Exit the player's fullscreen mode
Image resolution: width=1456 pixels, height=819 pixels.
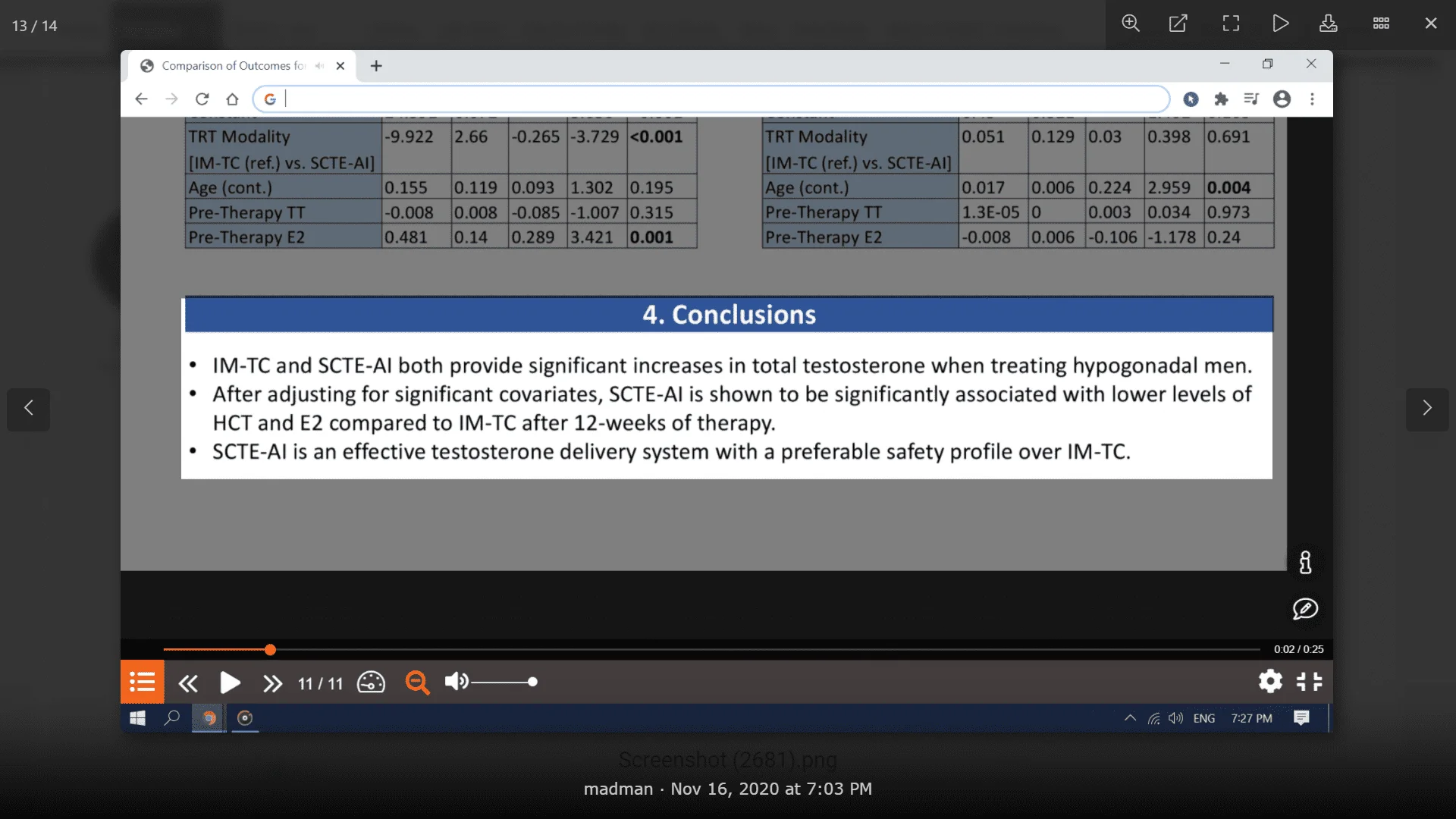1309,681
